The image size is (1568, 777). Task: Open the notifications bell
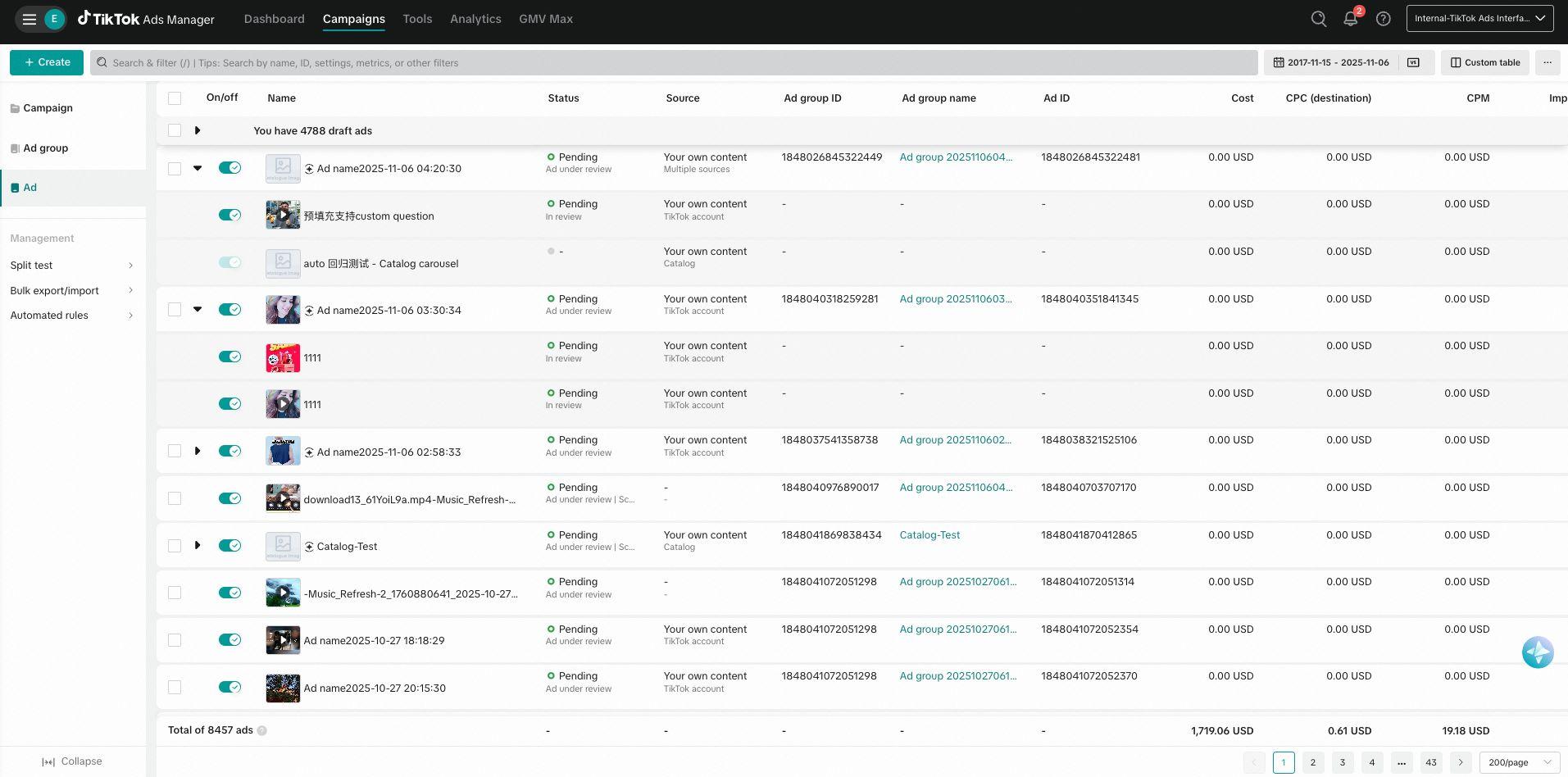pos(1350,19)
